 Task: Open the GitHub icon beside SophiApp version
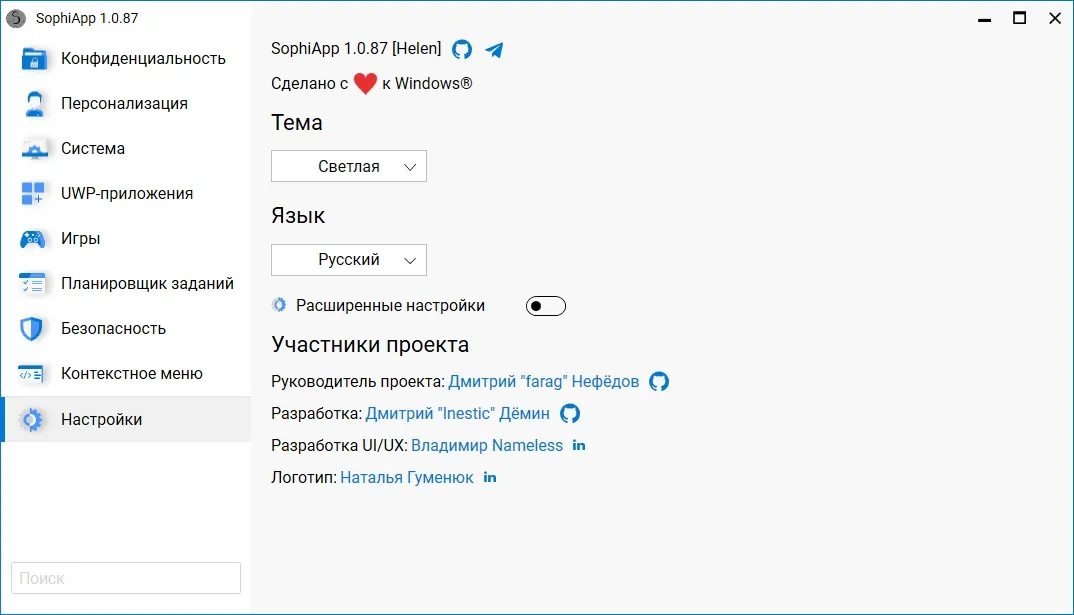coord(462,49)
